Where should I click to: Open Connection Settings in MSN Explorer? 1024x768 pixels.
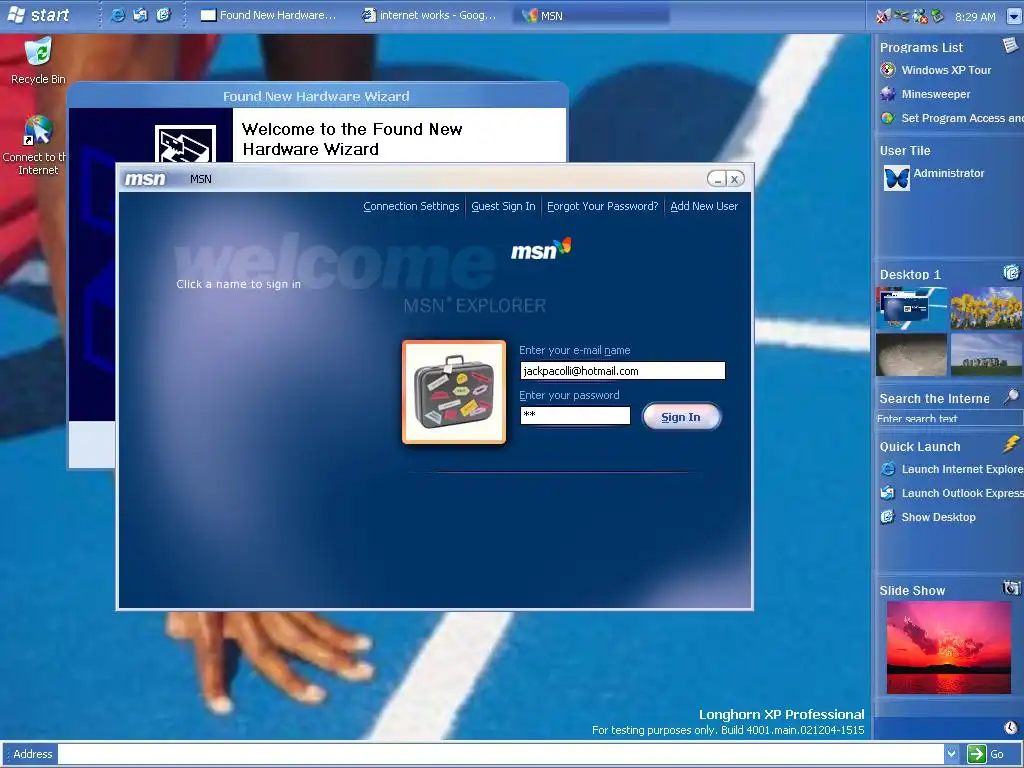411,206
